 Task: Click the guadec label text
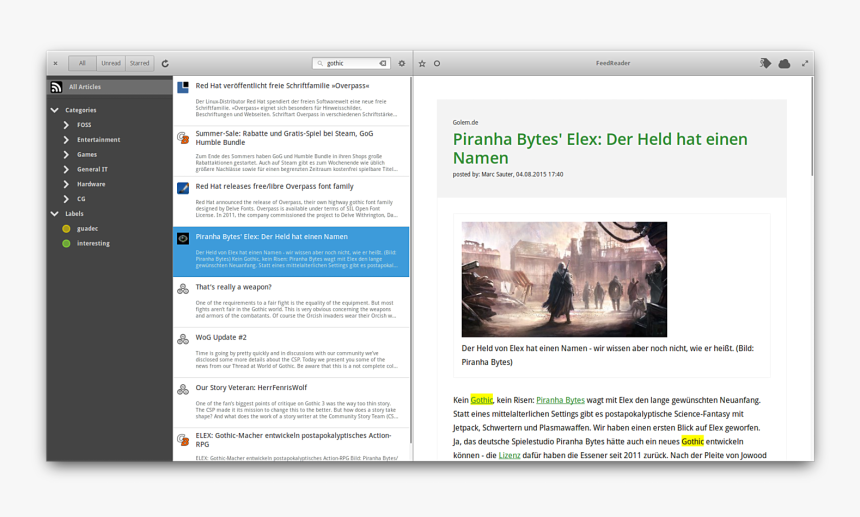pos(87,229)
